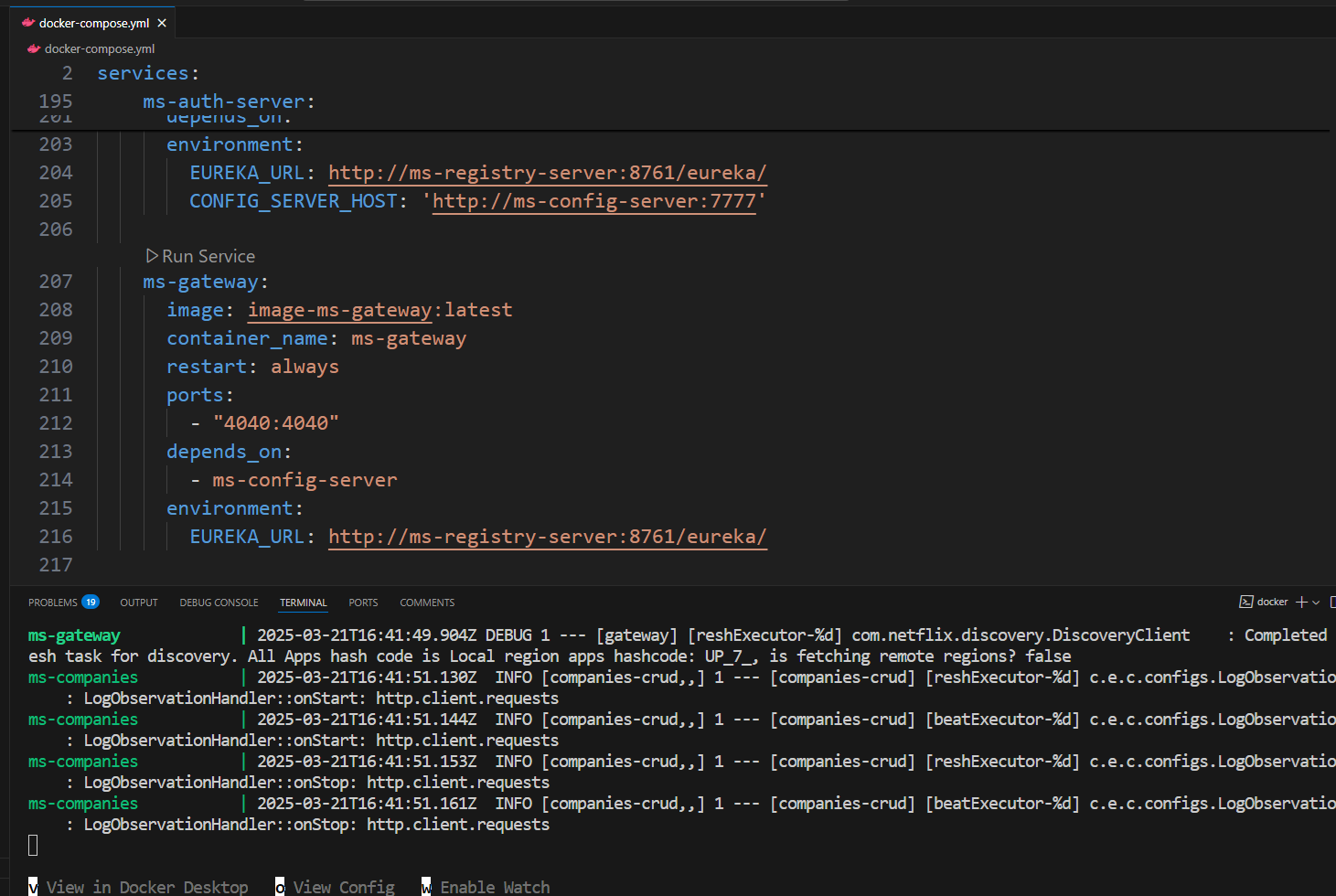1336x896 pixels.
Task: Open the new terminal launch profile dropdown
Action: pos(1316,603)
